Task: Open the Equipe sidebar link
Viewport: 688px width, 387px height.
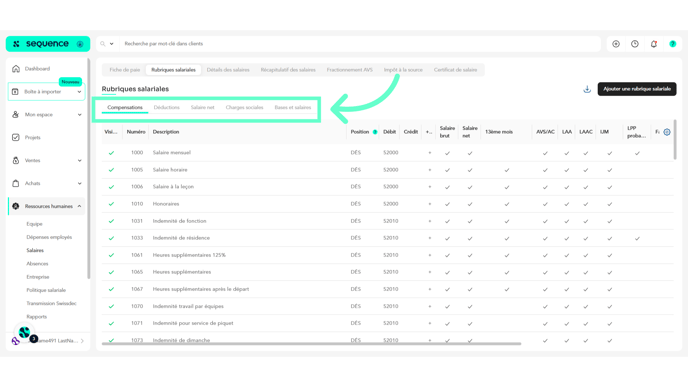Action: tap(34, 224)
